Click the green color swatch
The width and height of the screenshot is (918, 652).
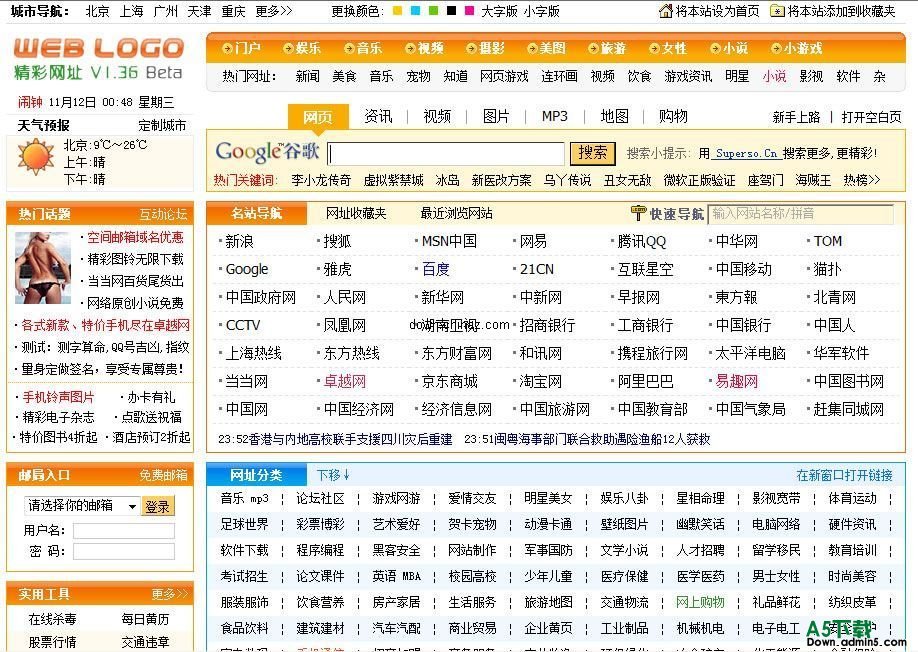(433, 11)
